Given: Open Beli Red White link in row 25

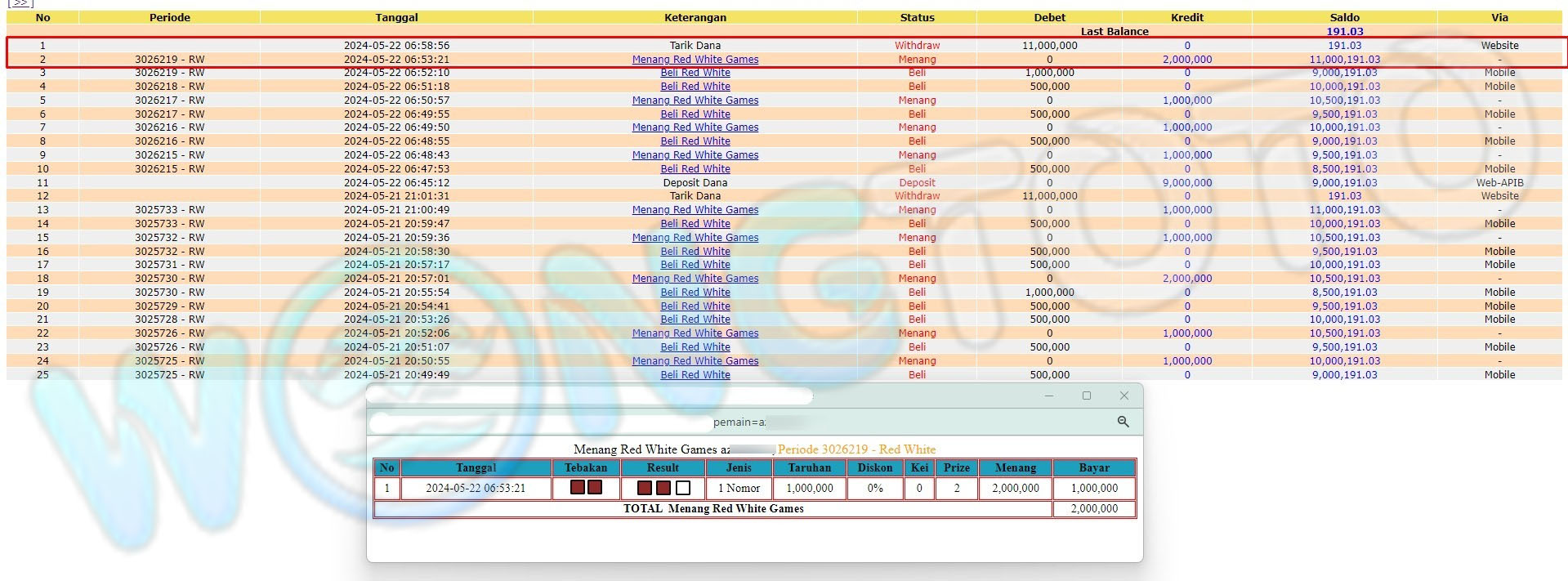Looking at the screenshot, I should [695, 375].
